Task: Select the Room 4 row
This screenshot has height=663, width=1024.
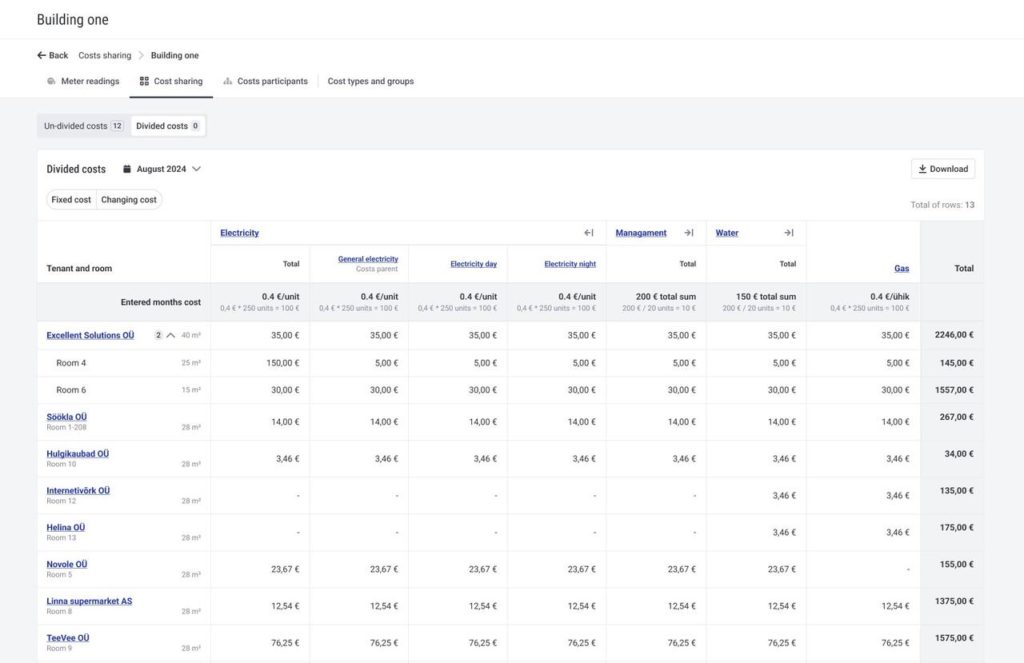Action: (71, 363)
